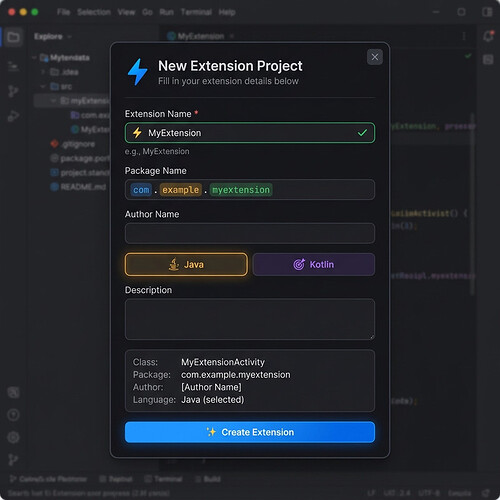Click the sparkle icon on Create Extension

(211, 432)
